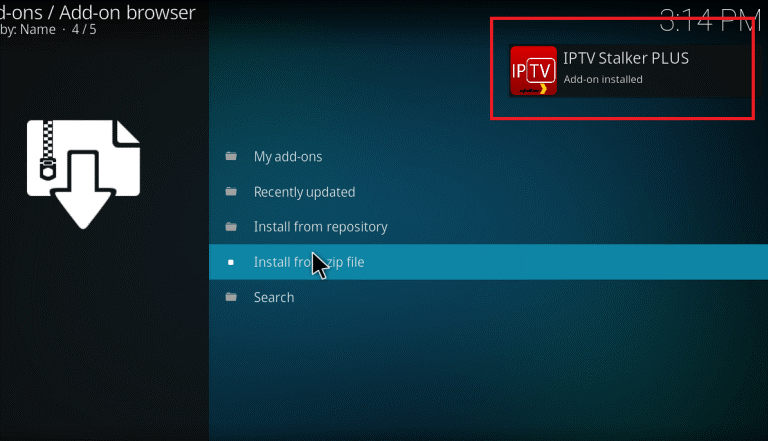Open the Search entry

(274, 297)
